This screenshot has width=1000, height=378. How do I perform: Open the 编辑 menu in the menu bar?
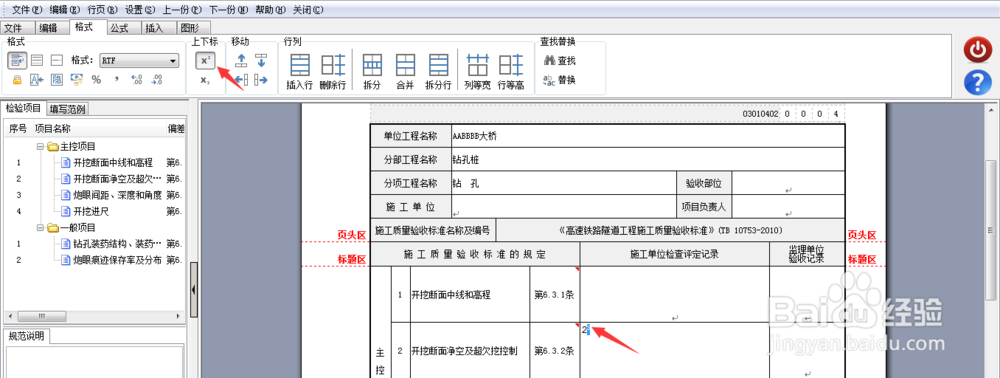[65, 10]
